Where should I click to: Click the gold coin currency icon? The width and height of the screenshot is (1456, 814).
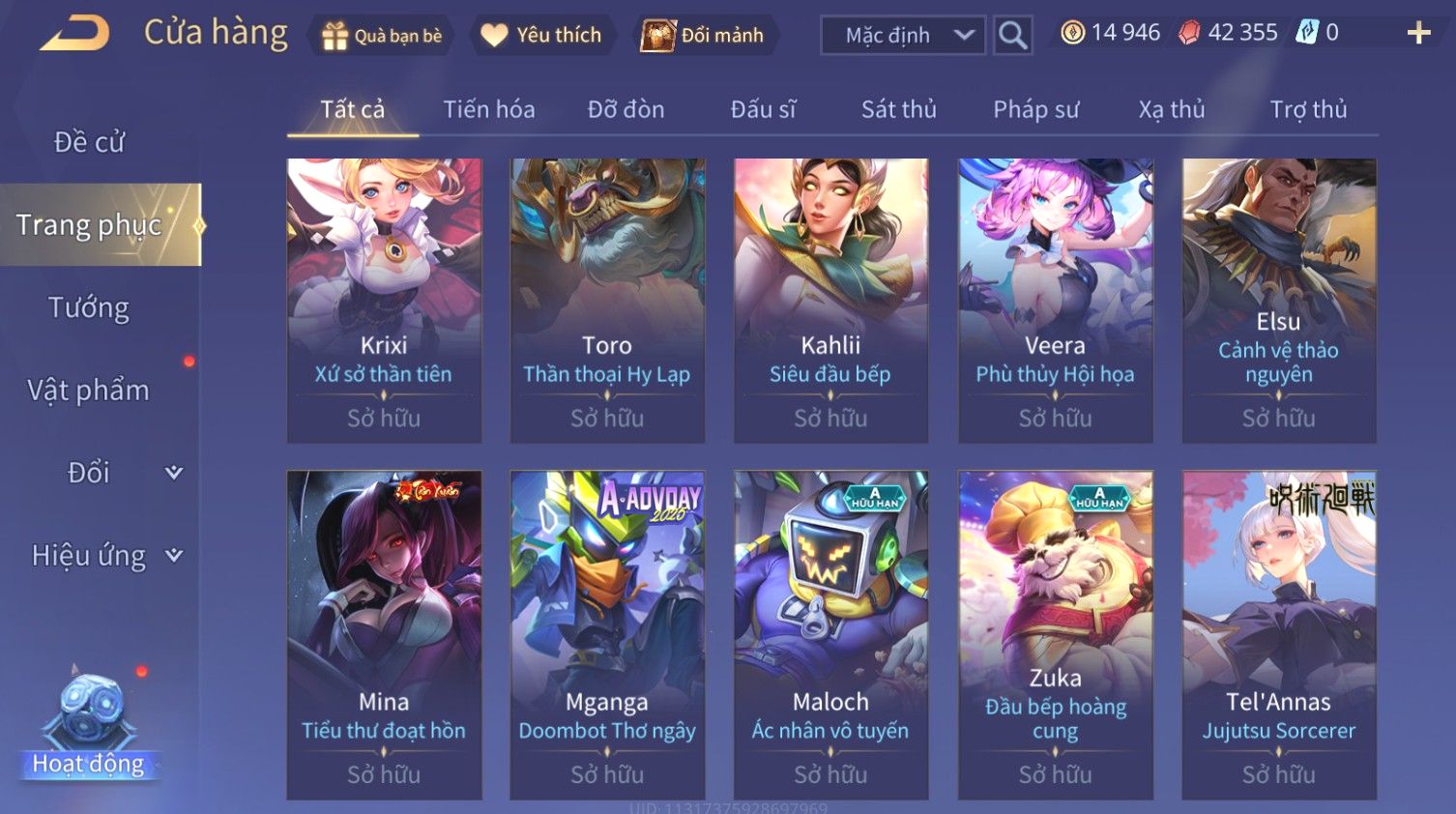[1072, 33]
